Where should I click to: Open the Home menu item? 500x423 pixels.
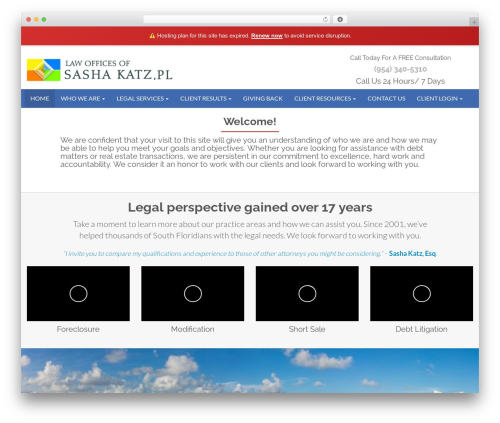(x=40, y=99)
